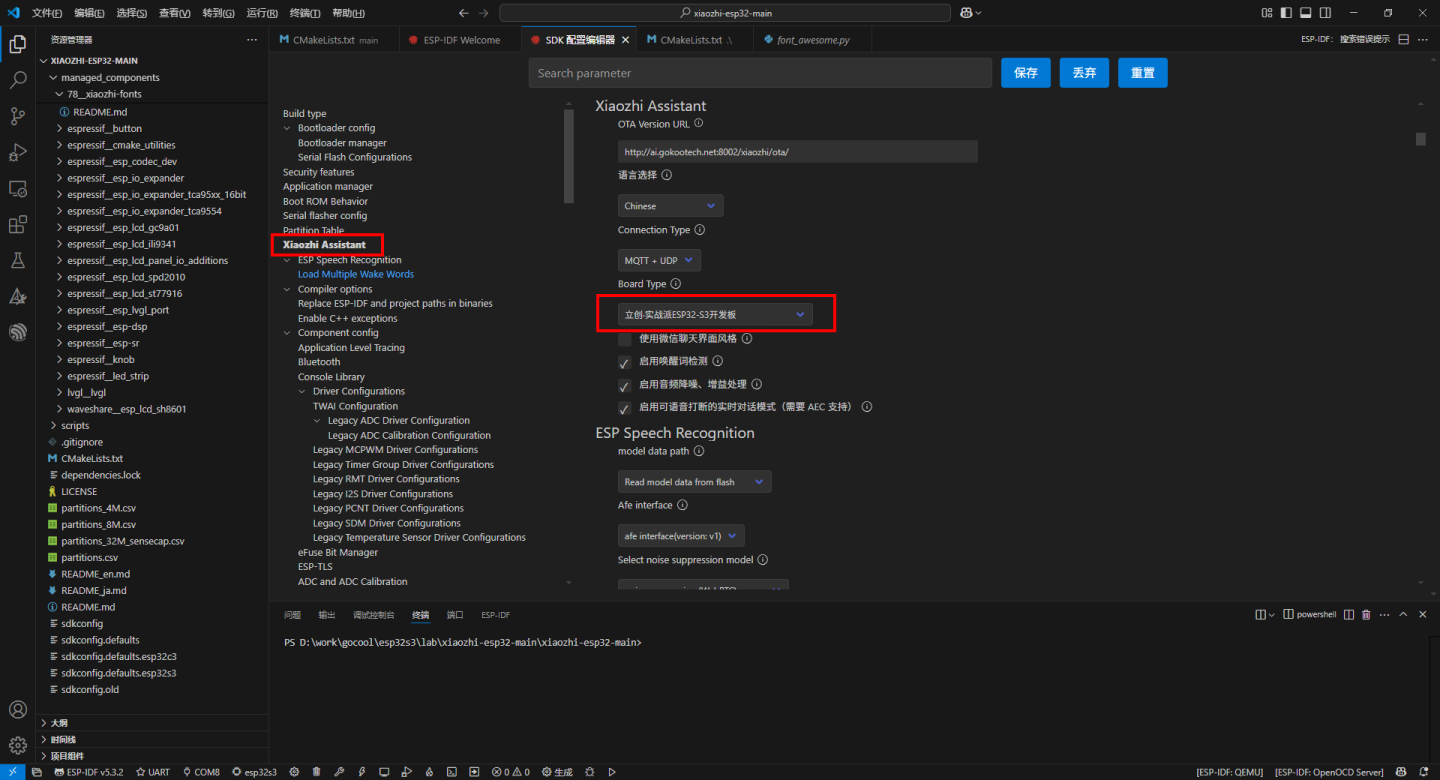This screenshot has height=780, width=1440.
Task: Switch to the font_awesome.py tab
Action: coord(813,40)
